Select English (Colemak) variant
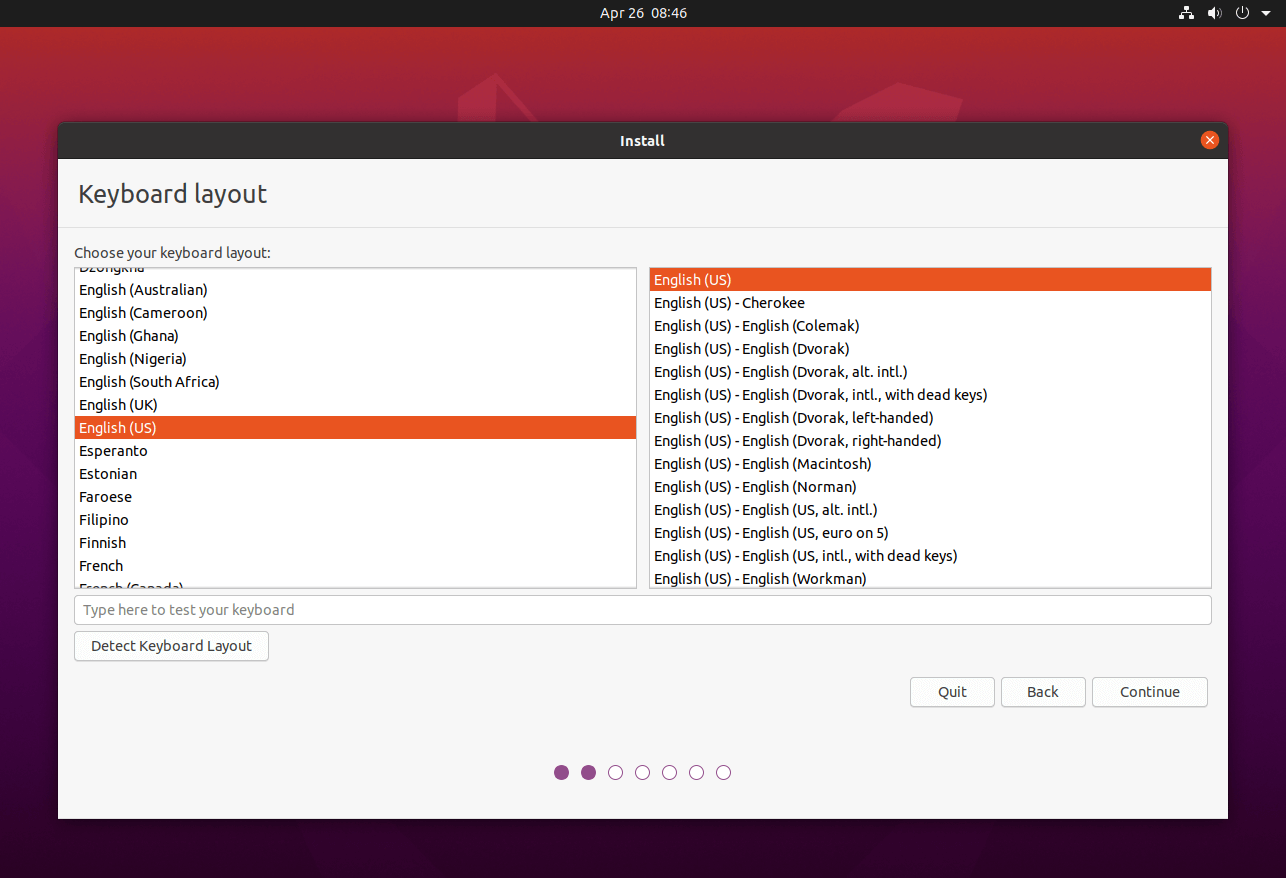The width and height of the screenshot is (1286, 878). (x=930, y=326)
